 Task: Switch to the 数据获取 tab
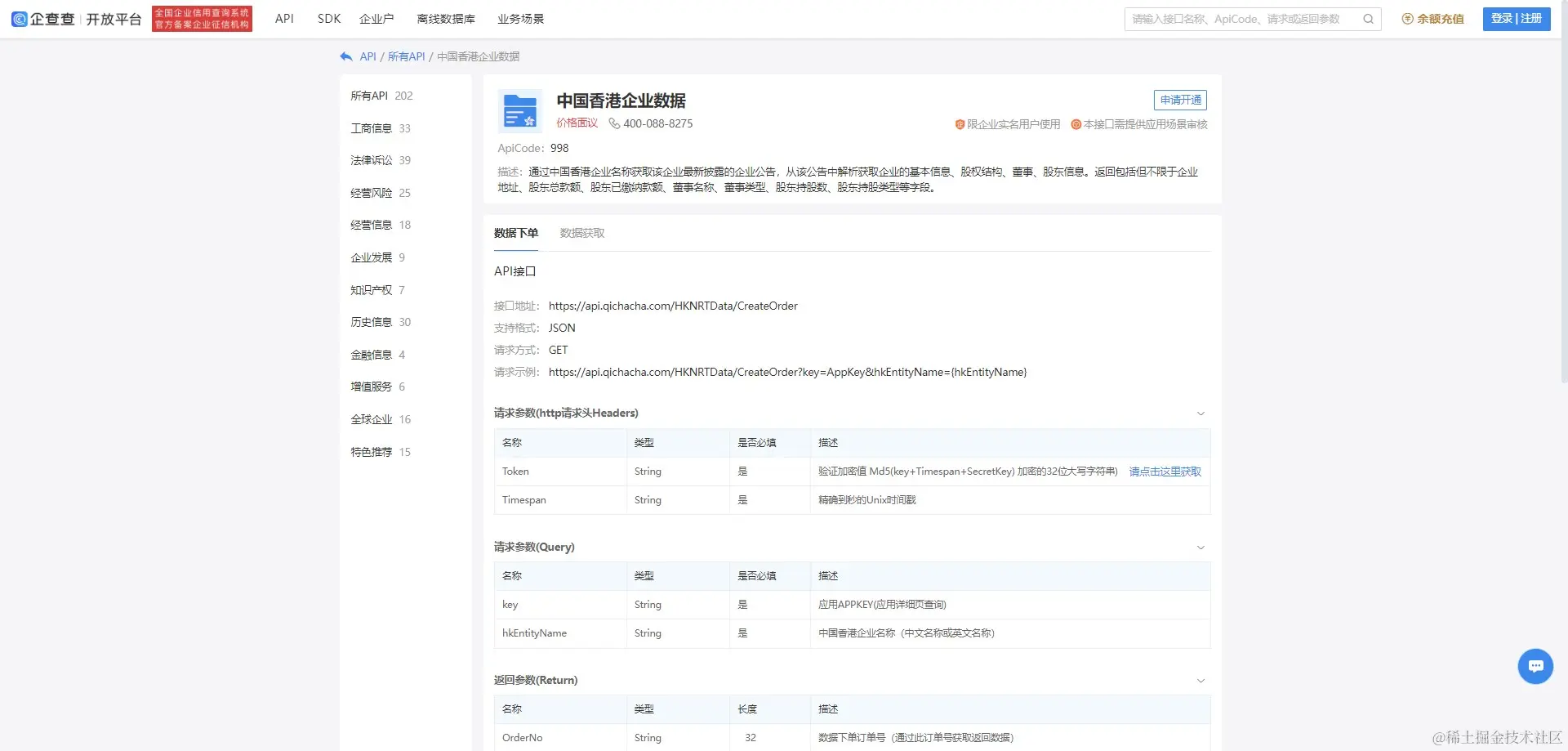point(582,233)
